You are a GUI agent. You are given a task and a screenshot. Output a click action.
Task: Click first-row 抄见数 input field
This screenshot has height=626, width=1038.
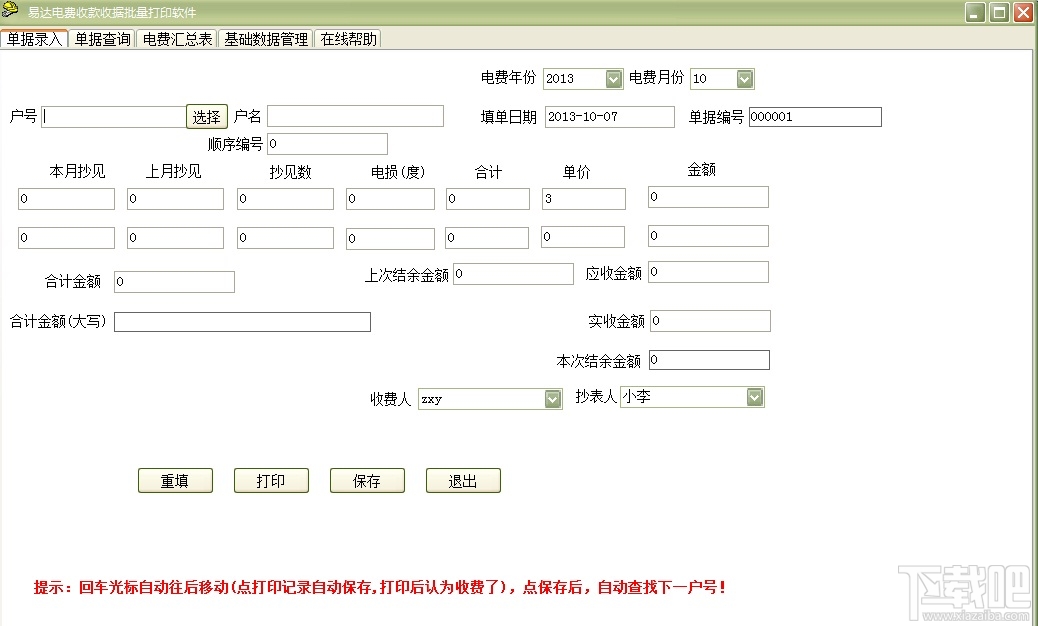[x=285, y=199]
